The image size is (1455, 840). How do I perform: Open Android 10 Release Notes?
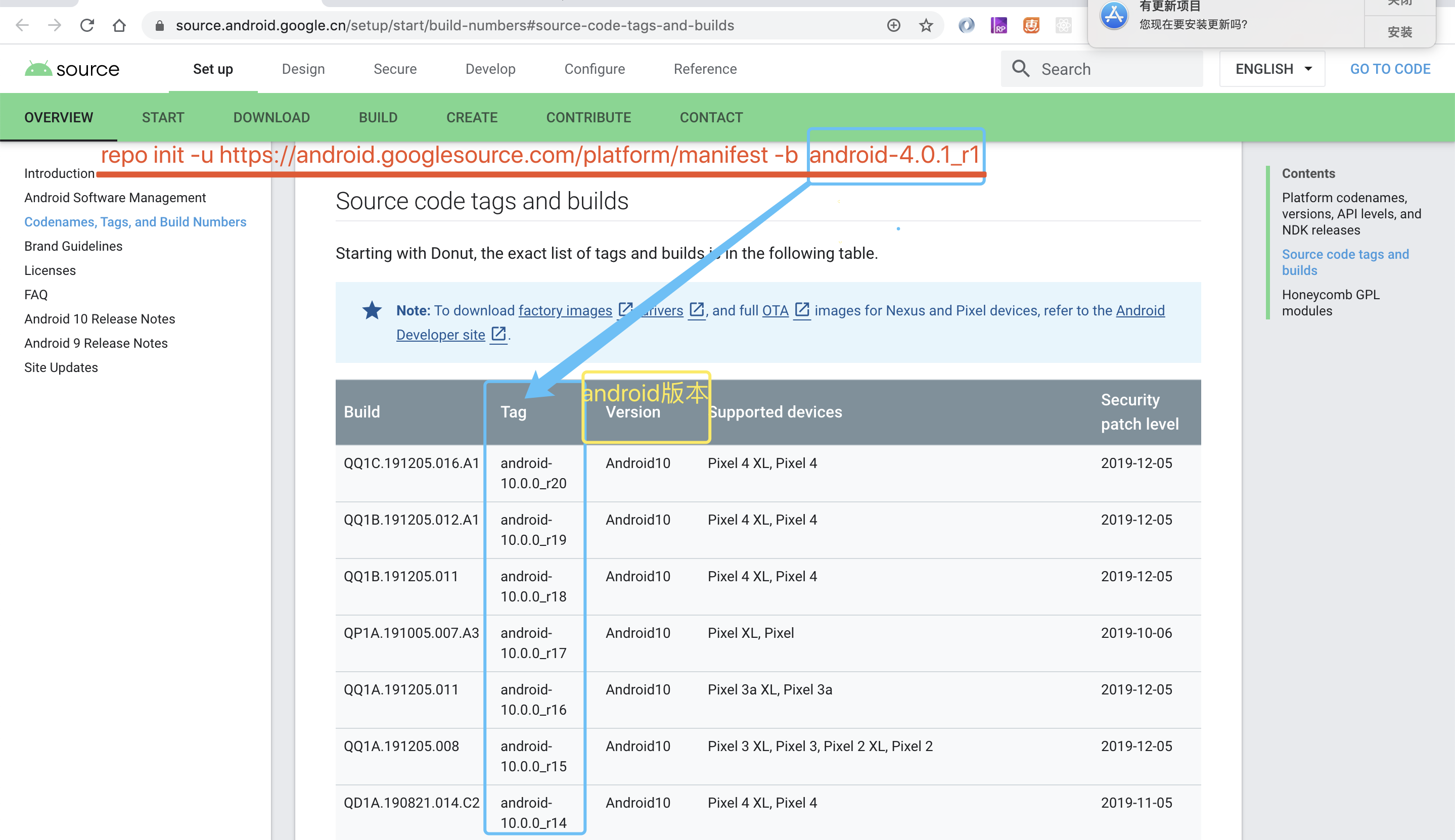coord(100,318)
